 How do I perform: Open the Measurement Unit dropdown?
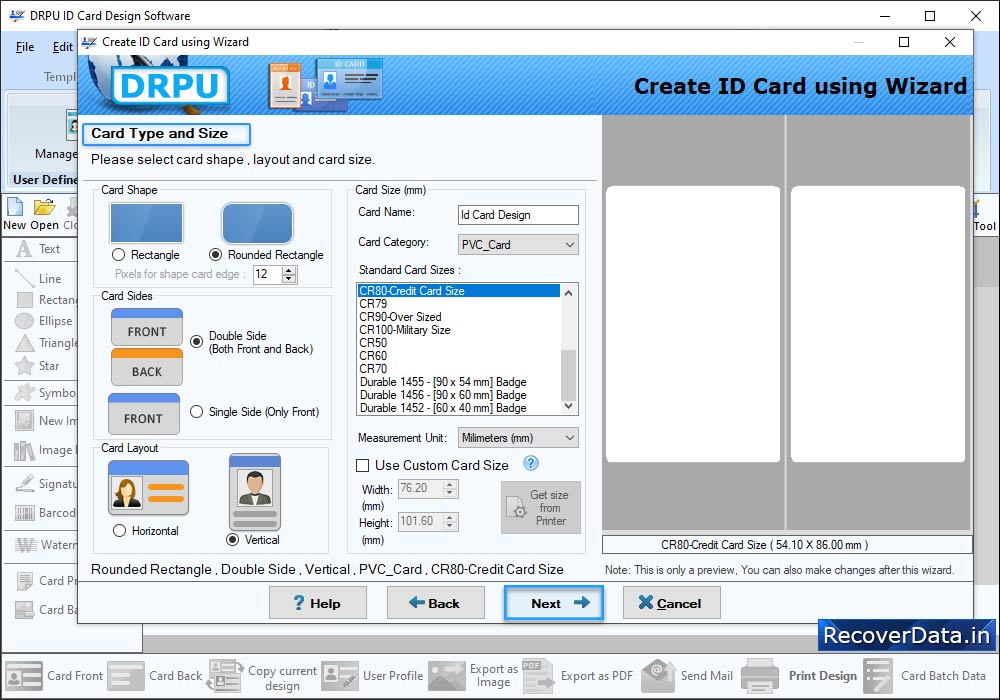[x=518, y=438]
